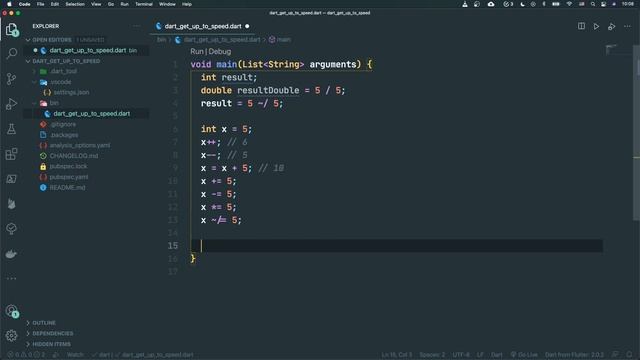
Task: Open the Terminal menu
Action: coord(144,4)
